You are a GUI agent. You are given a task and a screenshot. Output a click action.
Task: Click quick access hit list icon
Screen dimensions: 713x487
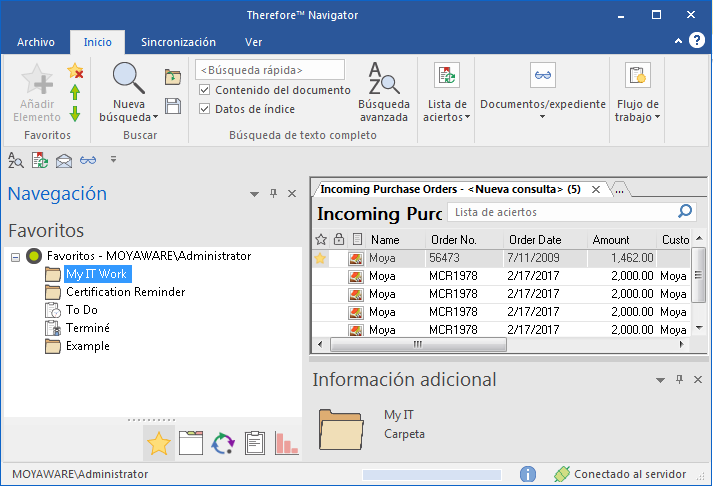coord(40,160)
